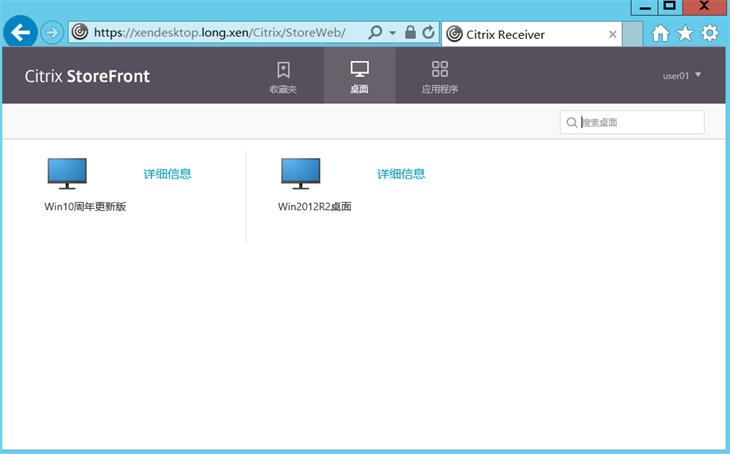The width and height of the screenshot is (730, 454).
Task: Click the search magnifier in address bar
Action: pyautogui.click(x=375, y=32)
